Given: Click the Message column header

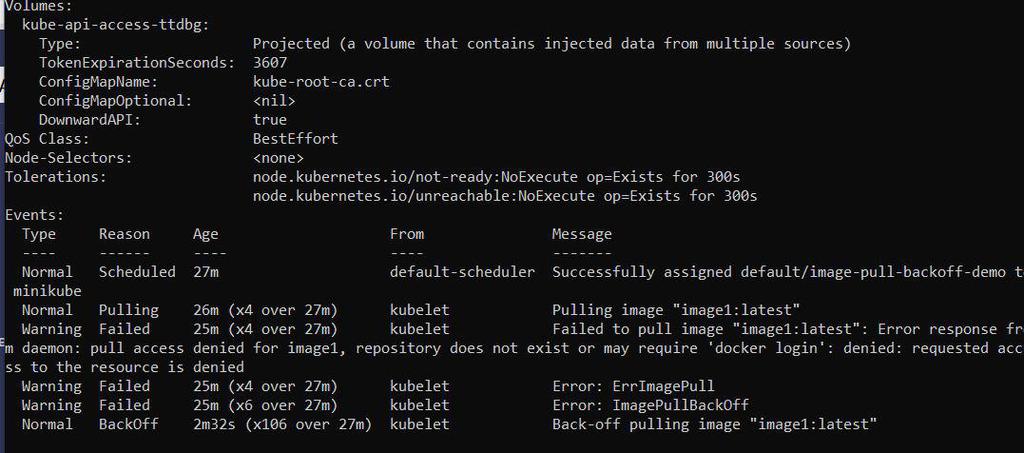Looking at the screenshot, I should [x=582, y=234].
